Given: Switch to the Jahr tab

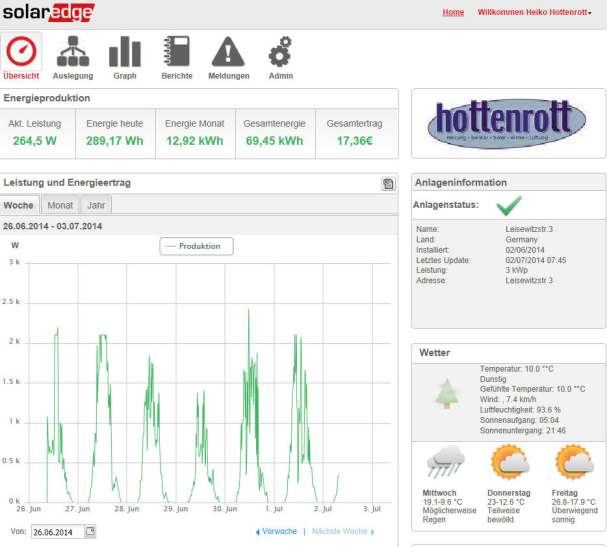Looking at the screenshot, I should tap(97, 205).
